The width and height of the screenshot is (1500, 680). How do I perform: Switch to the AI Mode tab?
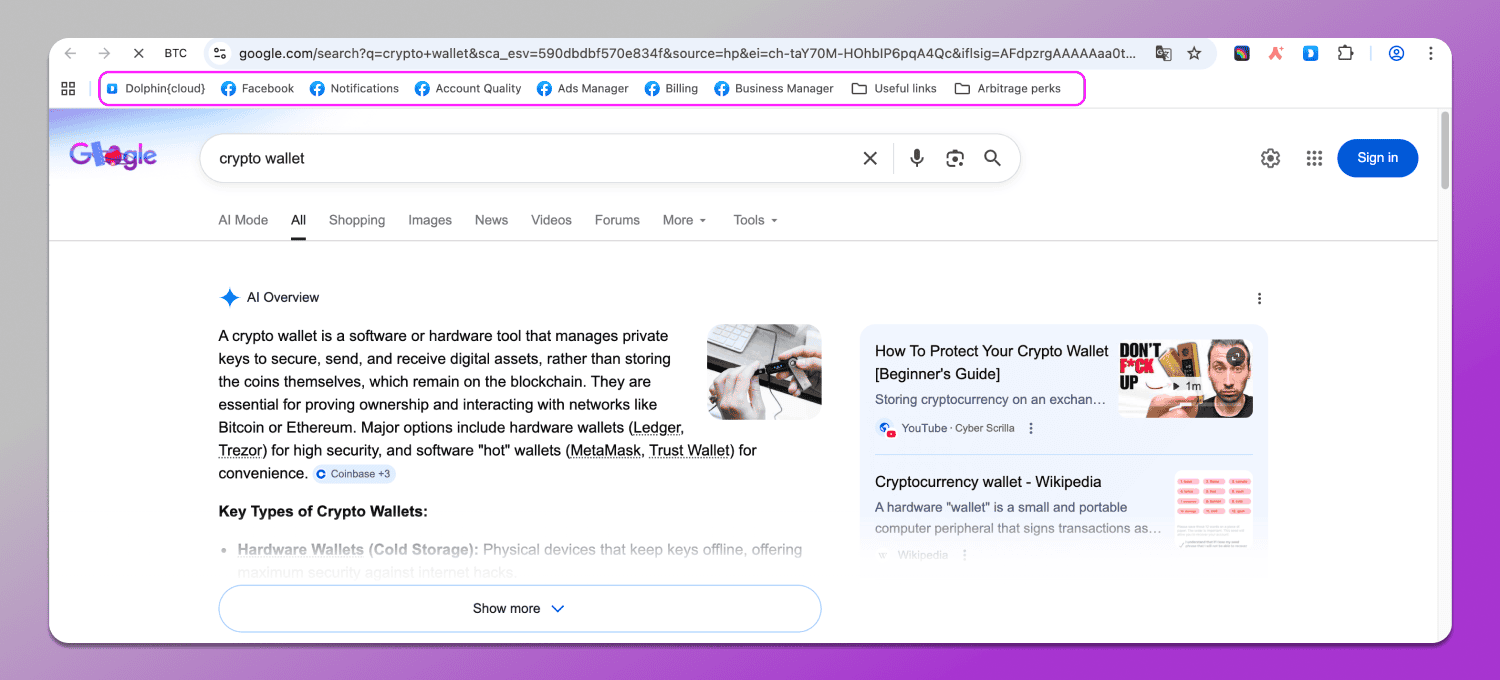(243, 220)
